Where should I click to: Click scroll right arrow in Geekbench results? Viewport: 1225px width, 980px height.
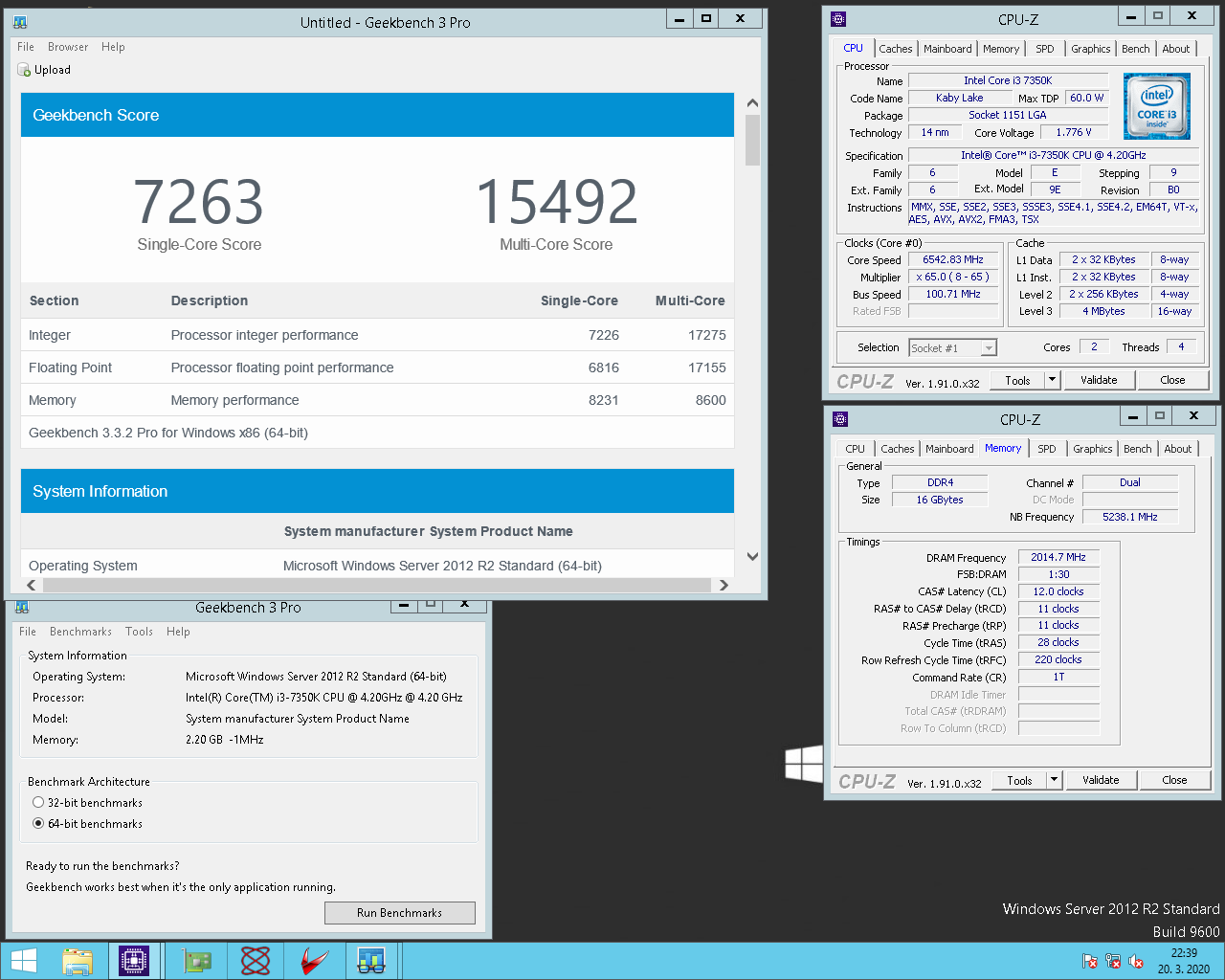[x=724, y=585]
